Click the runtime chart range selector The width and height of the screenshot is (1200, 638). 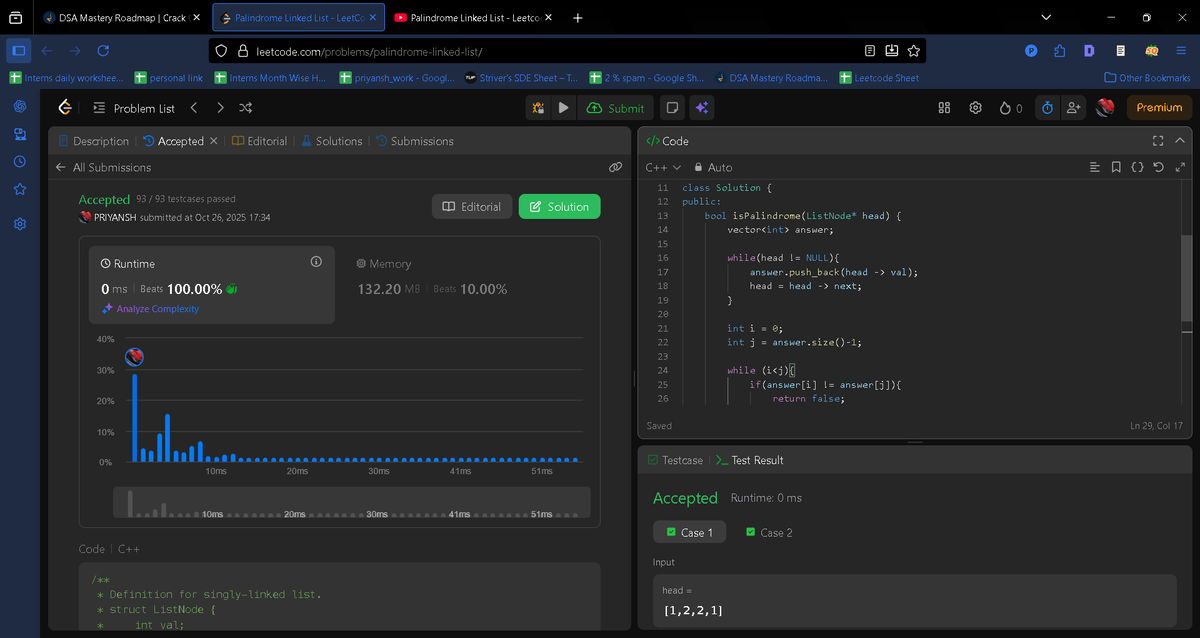(352, 502)
